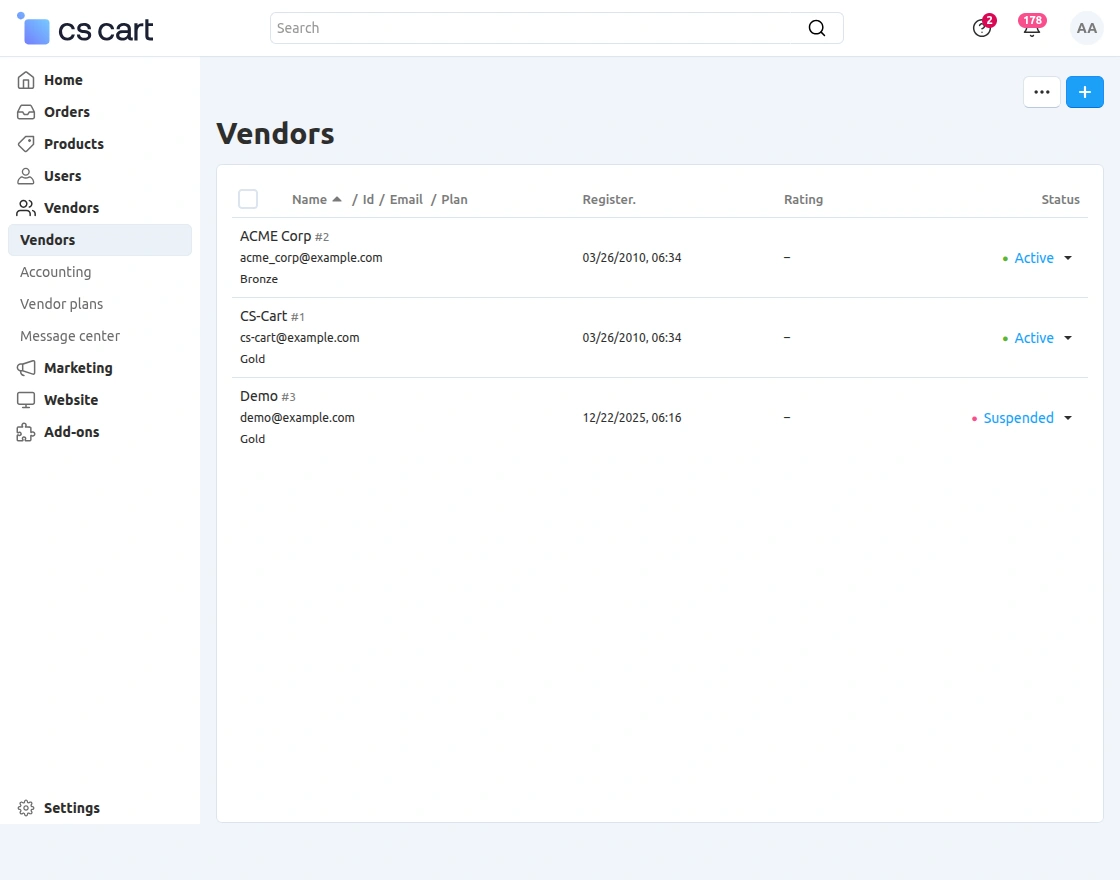Open the ellipsis actions menu
Screen dimensions: 1120x880
[1041, 92]
